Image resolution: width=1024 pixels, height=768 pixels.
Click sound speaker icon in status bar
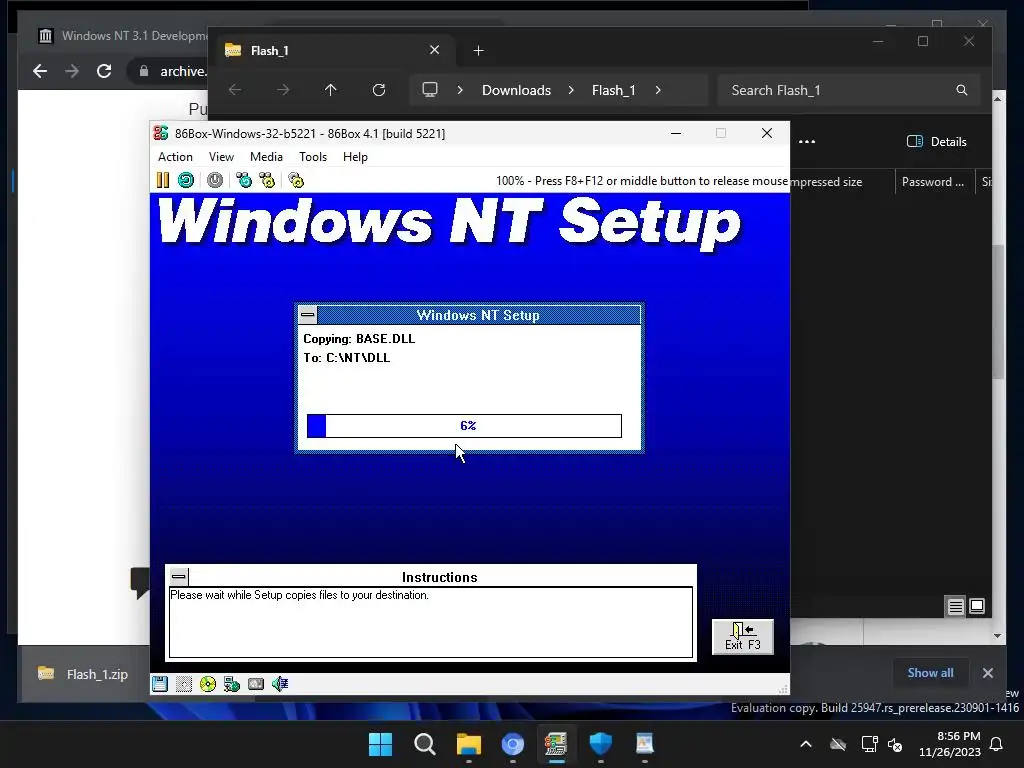[280, 684]
